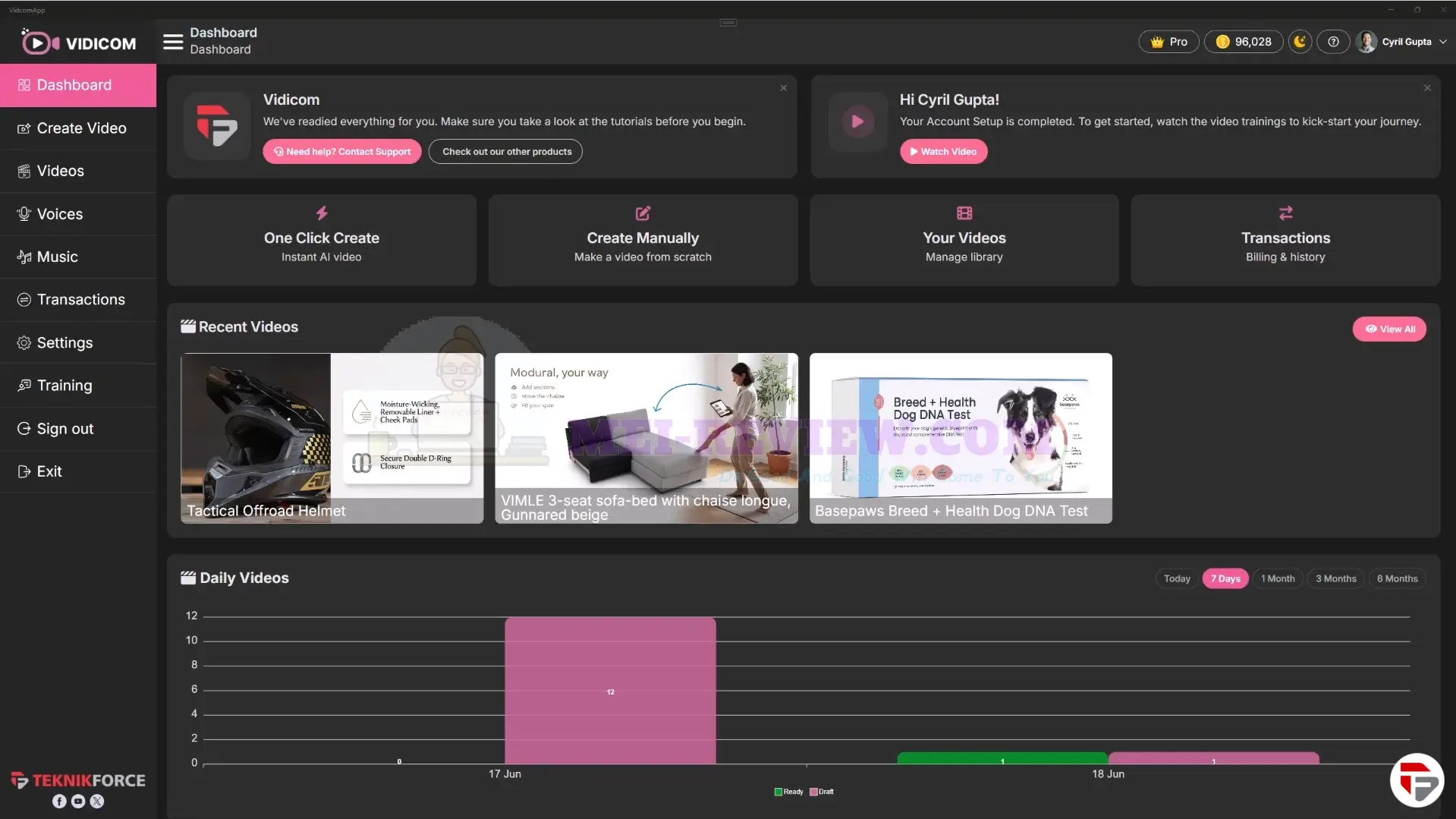Click the Vidicom logo in sidebar header

(x=78, y=43)
